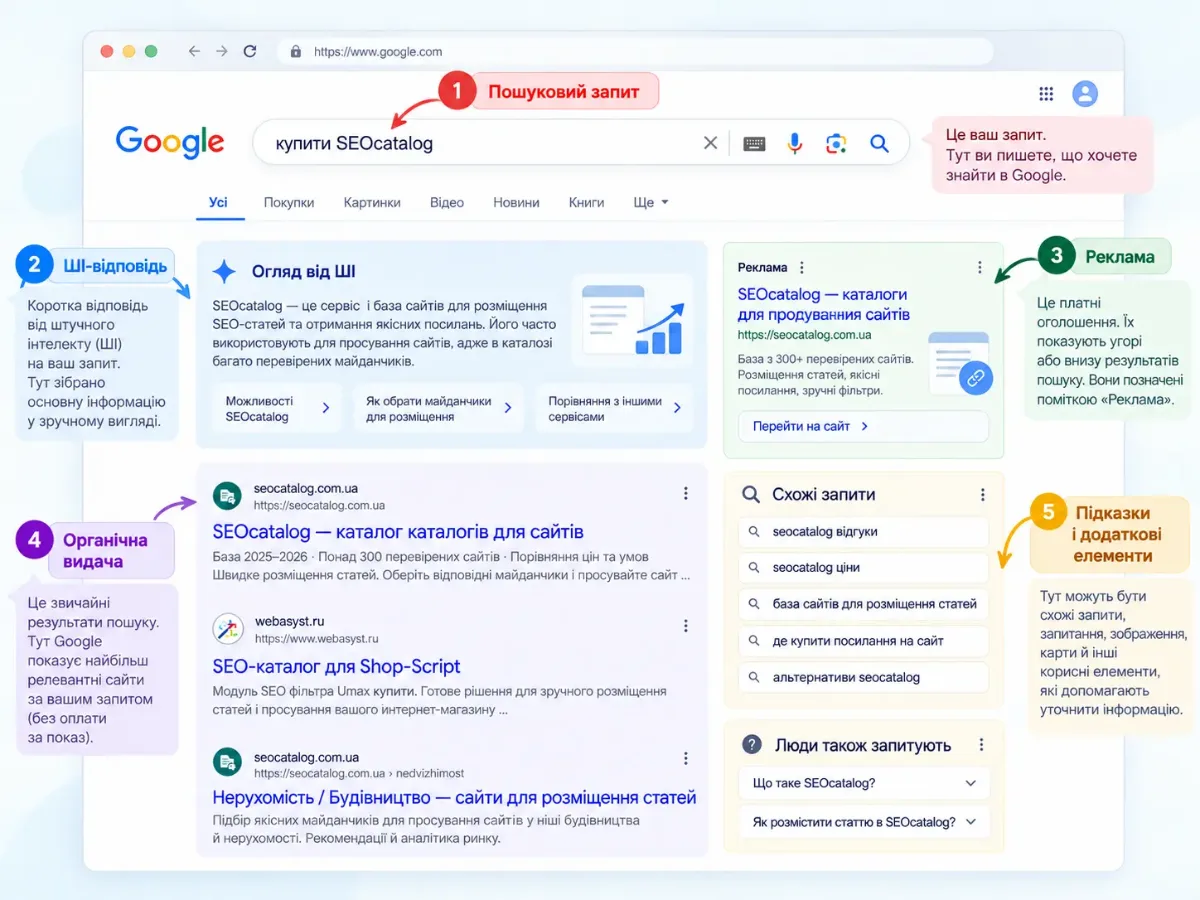Select suggestion альтернативи seocatalog
This screenshot has width=1200, height=900.
(x=864, y=677)
